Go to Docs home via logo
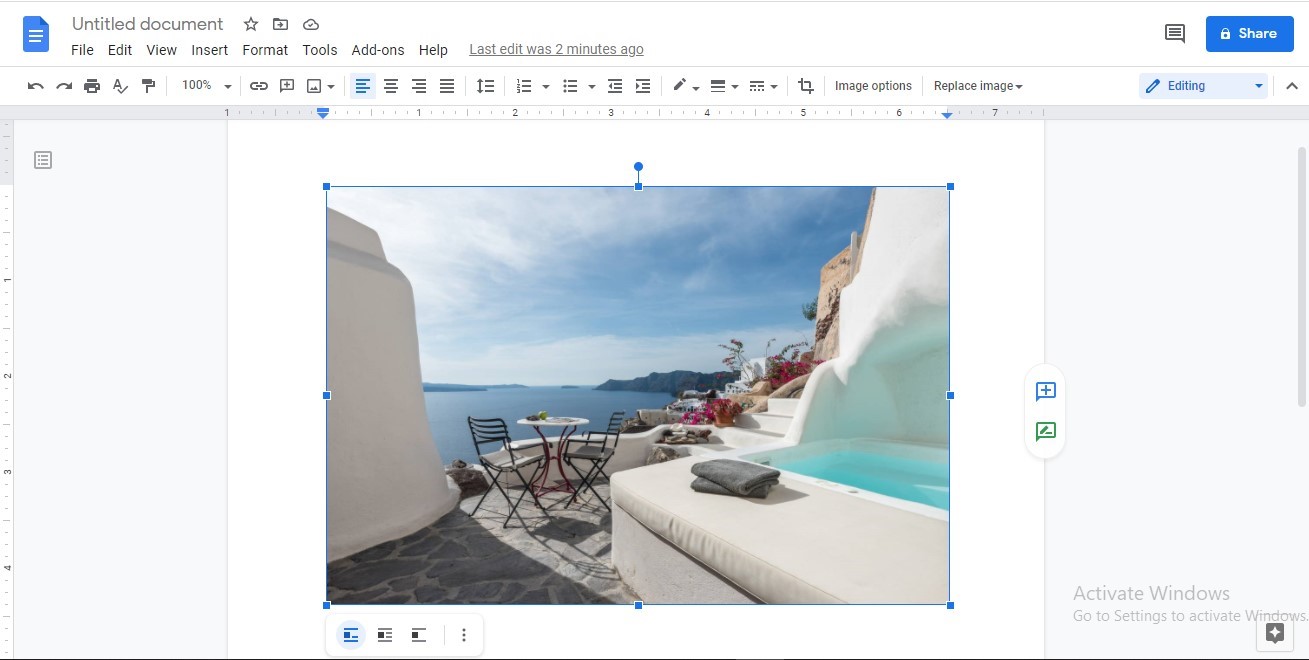 (x=36, y=34)
